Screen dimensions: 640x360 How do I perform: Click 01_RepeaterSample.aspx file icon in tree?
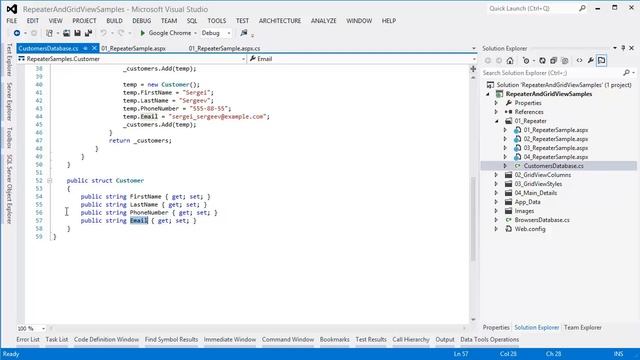517,130
